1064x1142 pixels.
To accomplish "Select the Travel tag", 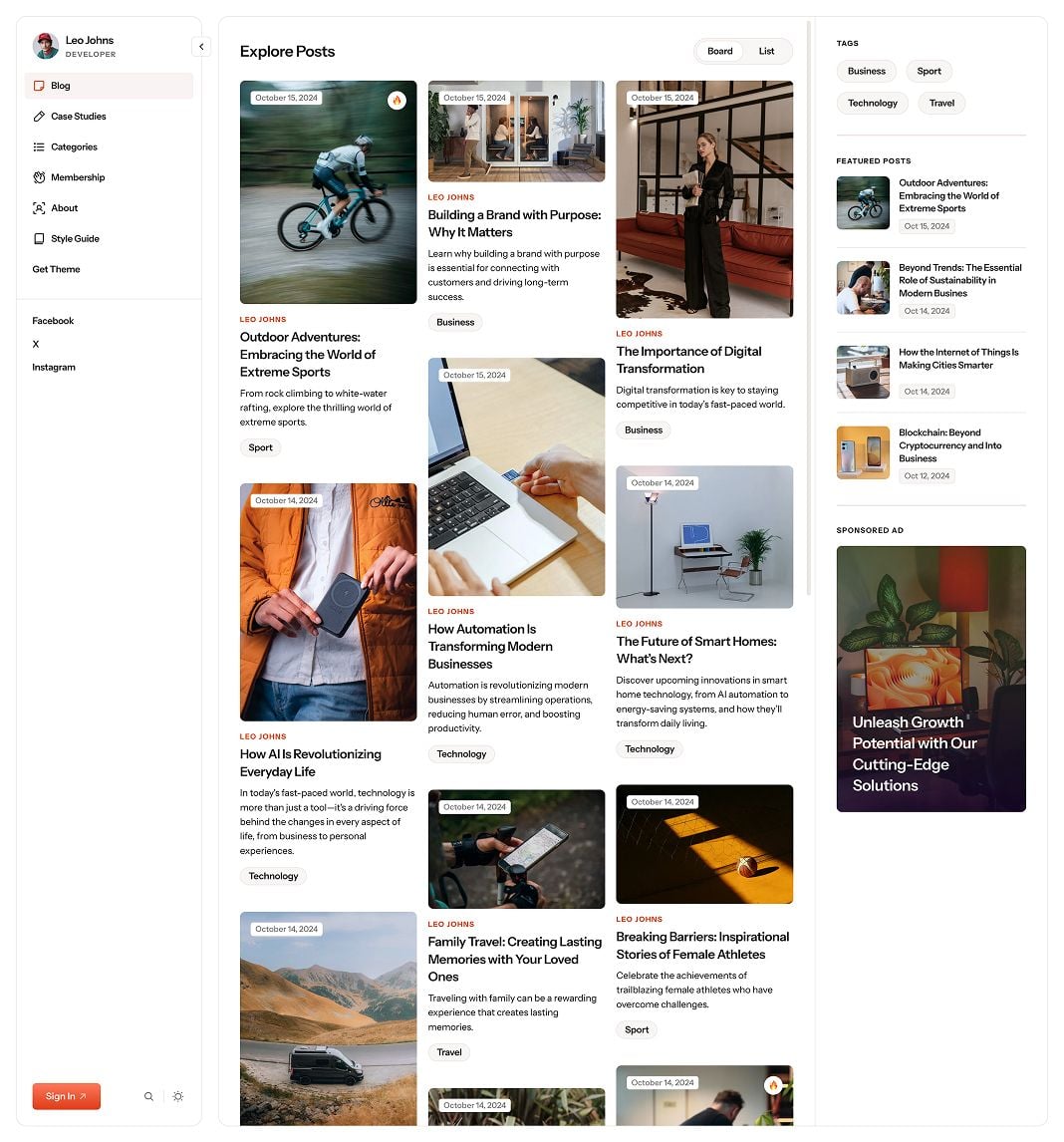I will 941,104.
